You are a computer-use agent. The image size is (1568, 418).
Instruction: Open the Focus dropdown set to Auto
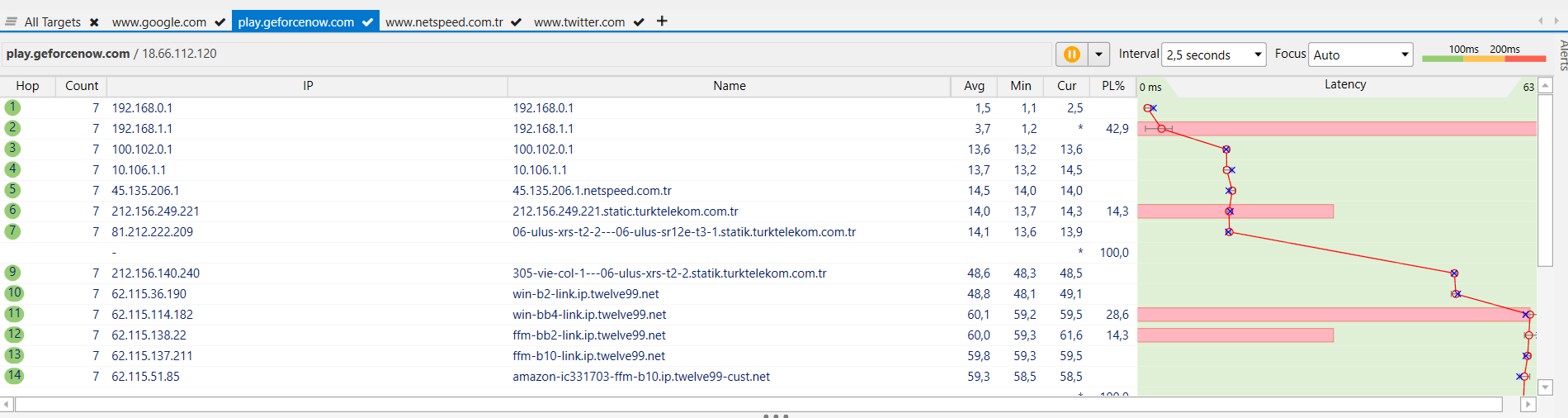click(x=1361, y=55)
